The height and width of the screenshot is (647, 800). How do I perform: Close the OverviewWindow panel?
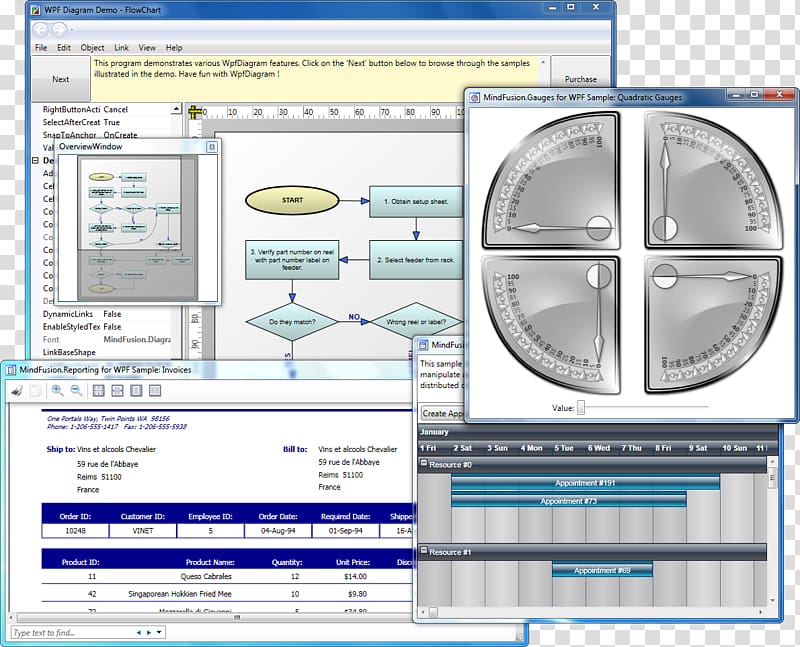pyautogui.click(x=212, y=147)
